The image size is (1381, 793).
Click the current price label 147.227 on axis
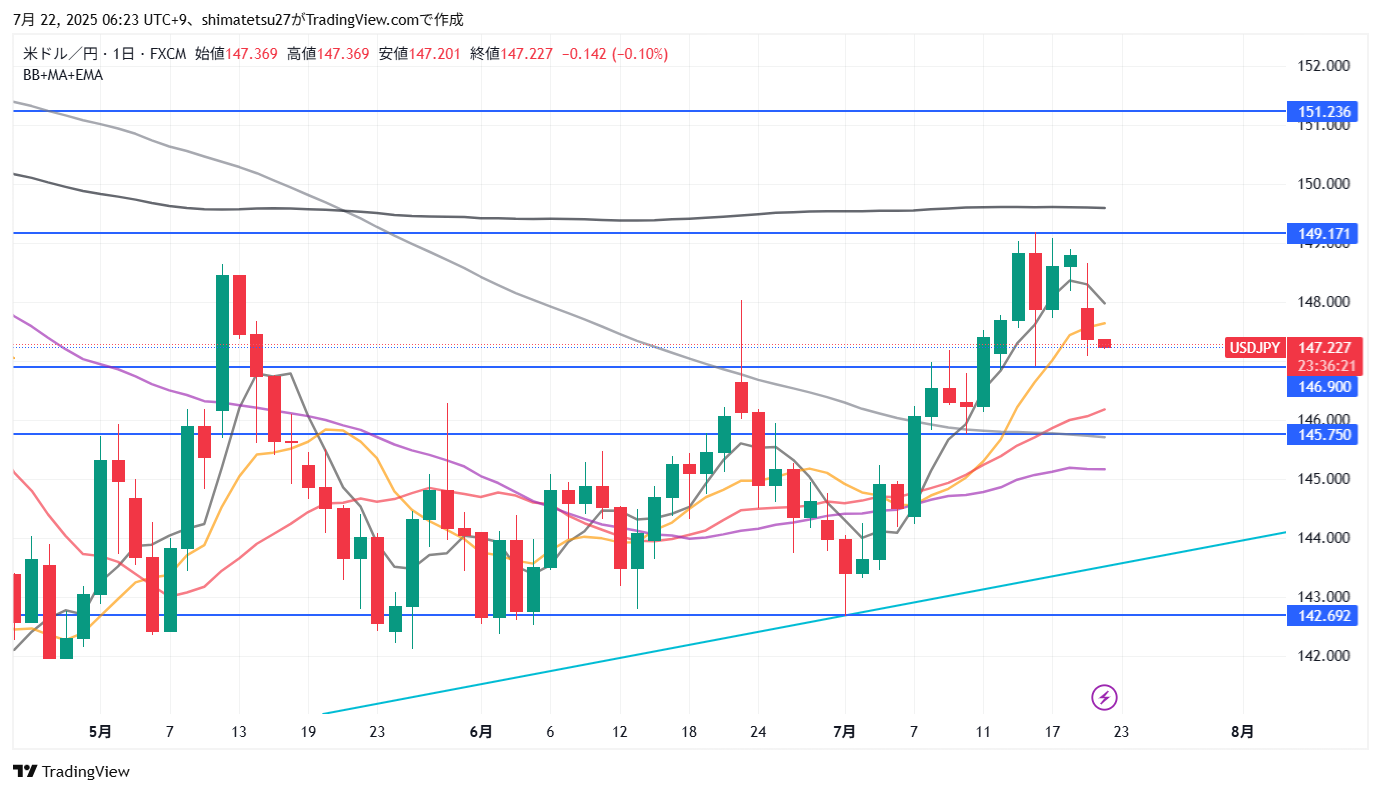click(1324, 347)
